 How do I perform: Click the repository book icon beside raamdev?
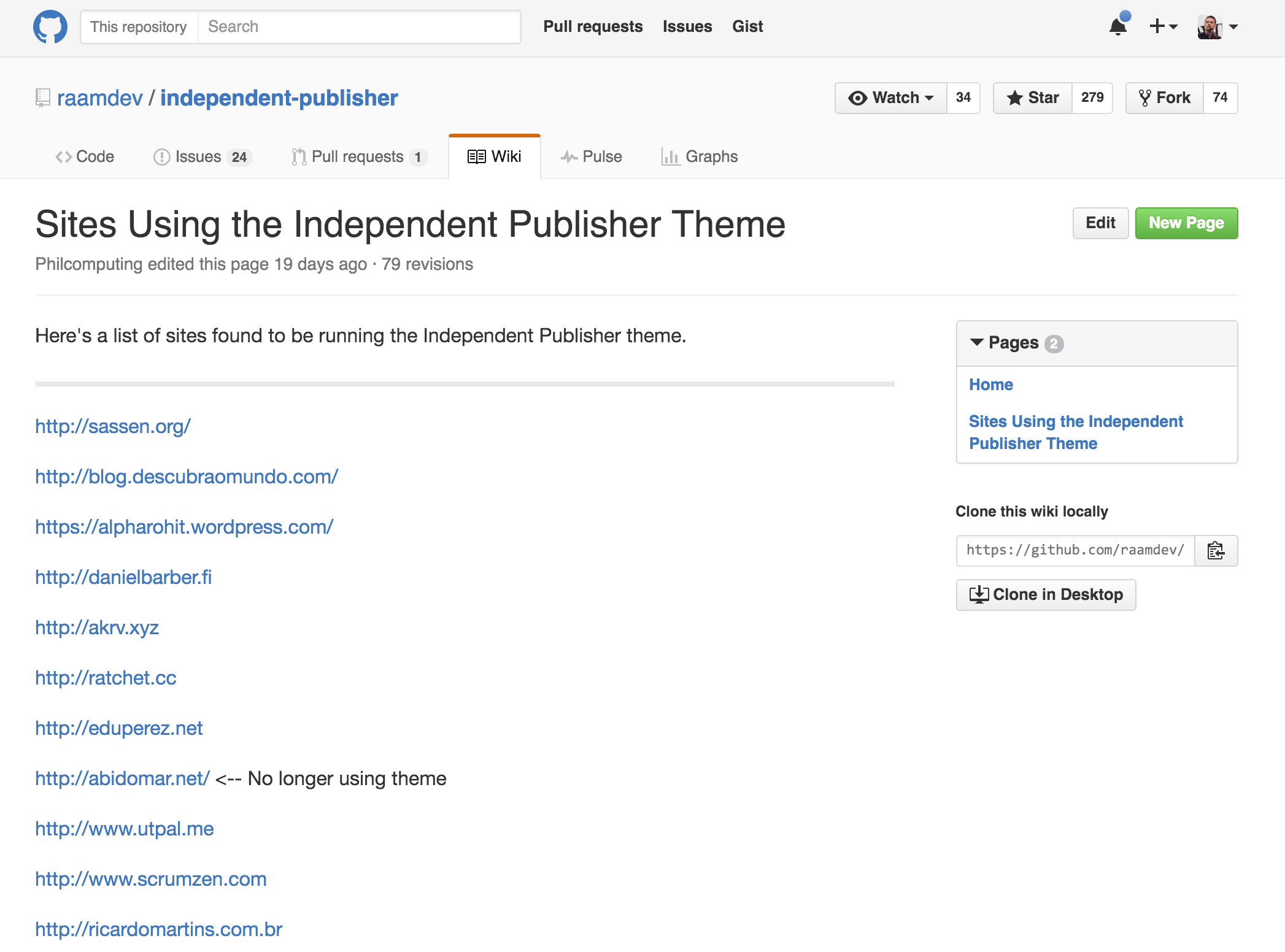[42, 98]
